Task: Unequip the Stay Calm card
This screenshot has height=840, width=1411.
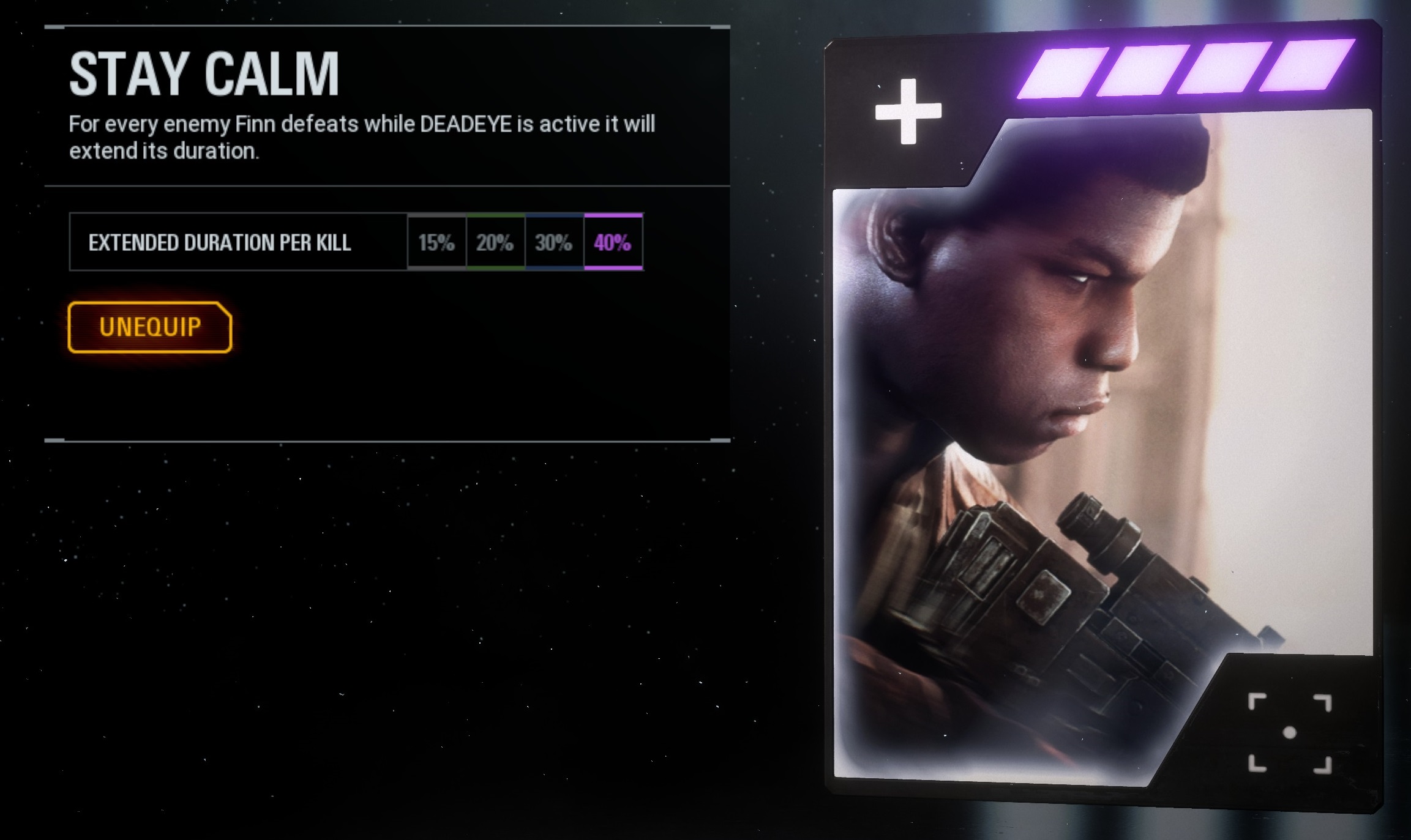Action: 150,327
